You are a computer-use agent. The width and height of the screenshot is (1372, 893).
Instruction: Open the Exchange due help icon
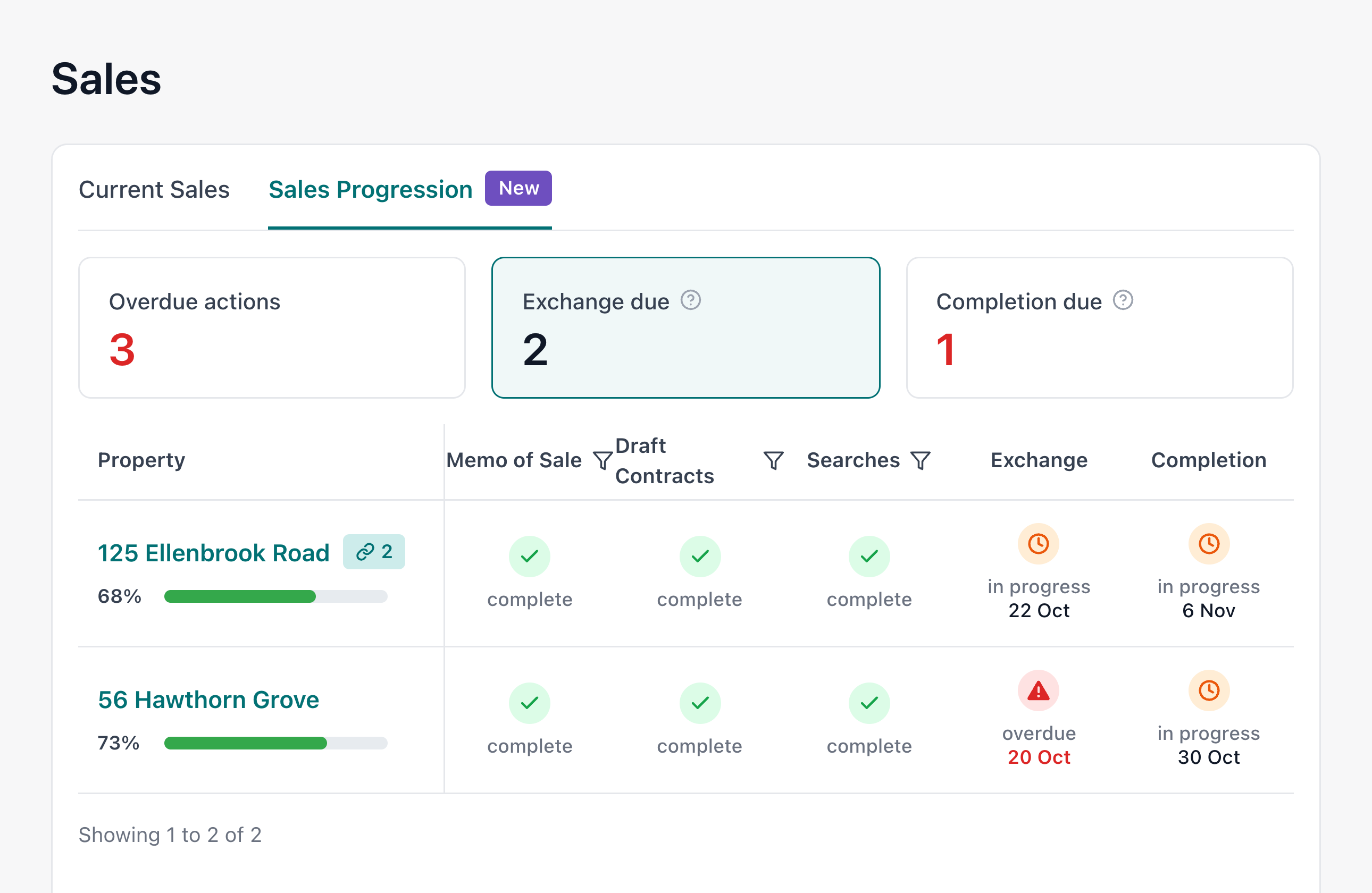pos(691,300)
